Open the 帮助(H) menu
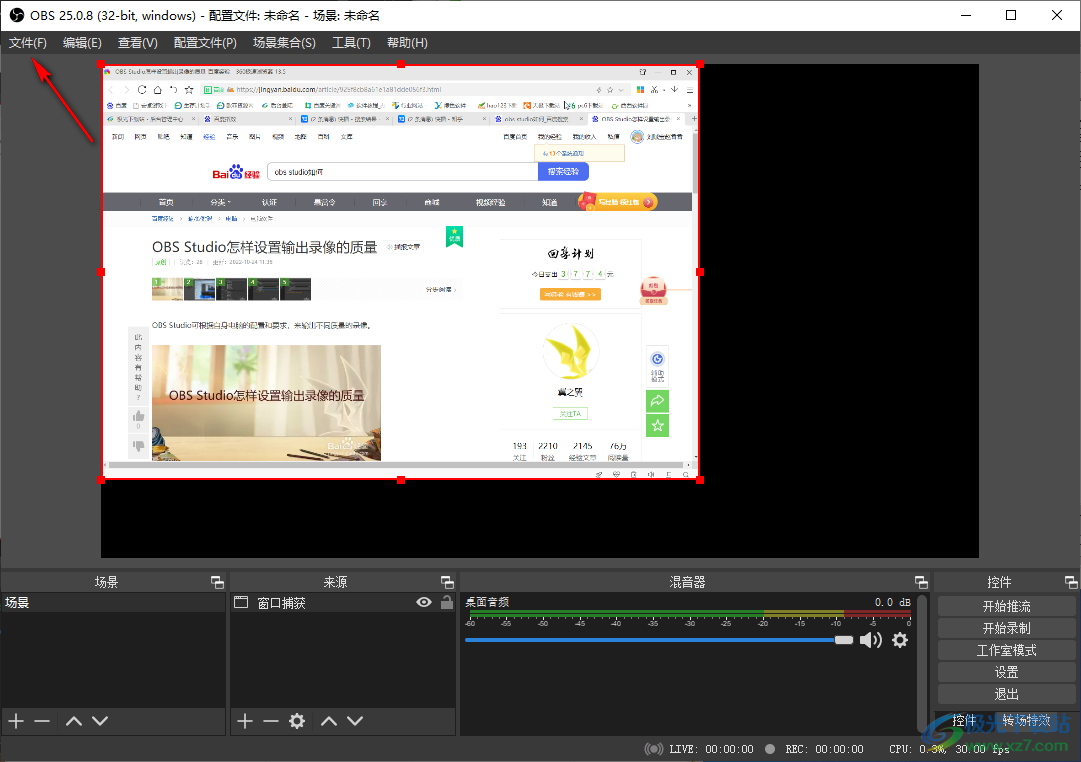The width and height of the screenshot is (1081, 762). pyautogui.click(x=407, y=43)
